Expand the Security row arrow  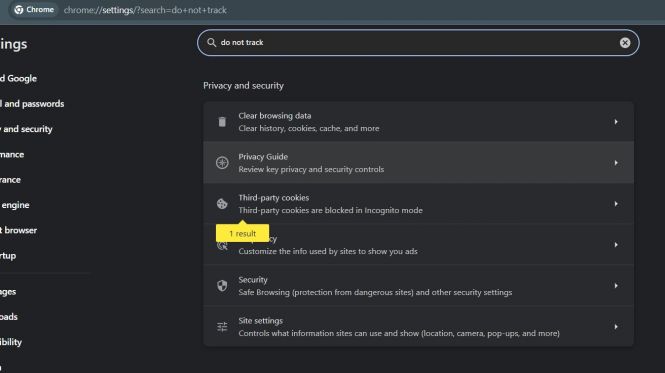pos(616,286)
